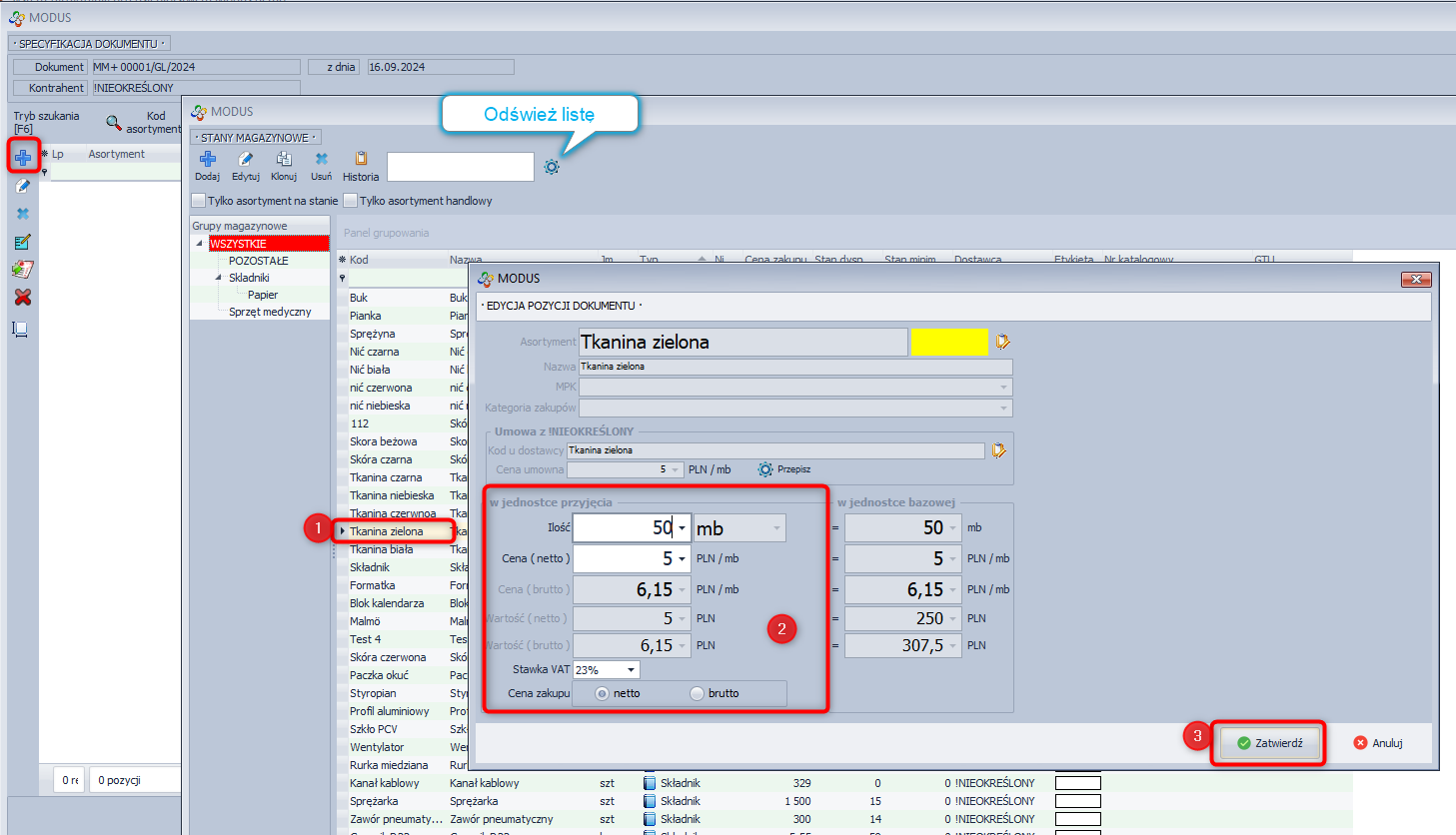Tick the 'Tylko asortyment handlowy' checkbox
This screenshot has width=1456, height=835.
pos(351,201)
